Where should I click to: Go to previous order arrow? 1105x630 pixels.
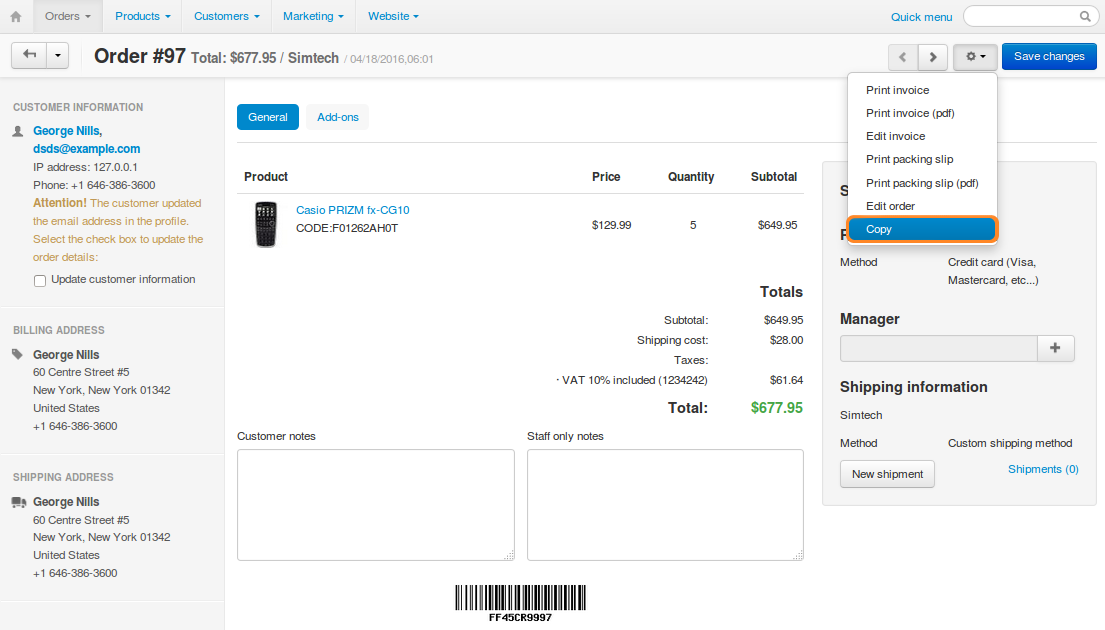coord(903,56)
